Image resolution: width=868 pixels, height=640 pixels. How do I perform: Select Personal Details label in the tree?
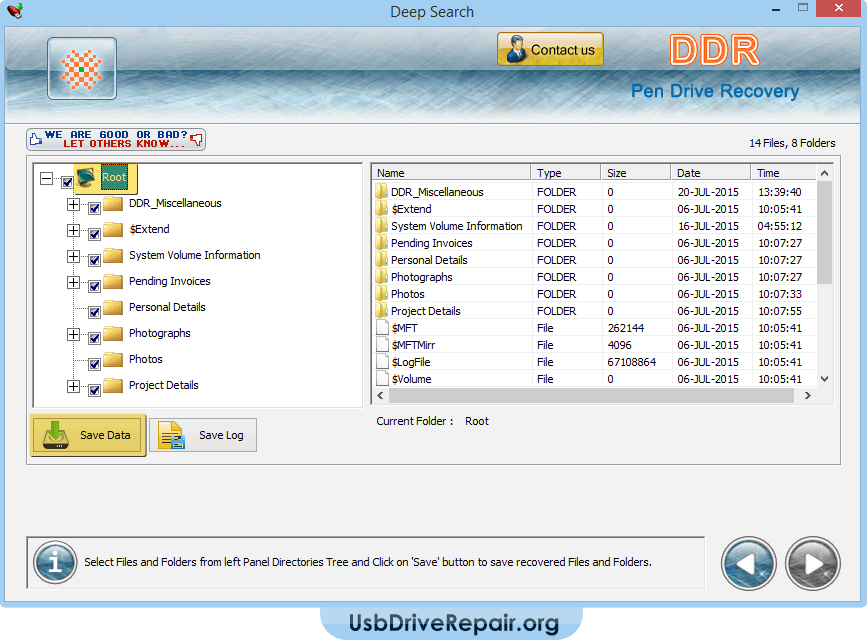167,307
